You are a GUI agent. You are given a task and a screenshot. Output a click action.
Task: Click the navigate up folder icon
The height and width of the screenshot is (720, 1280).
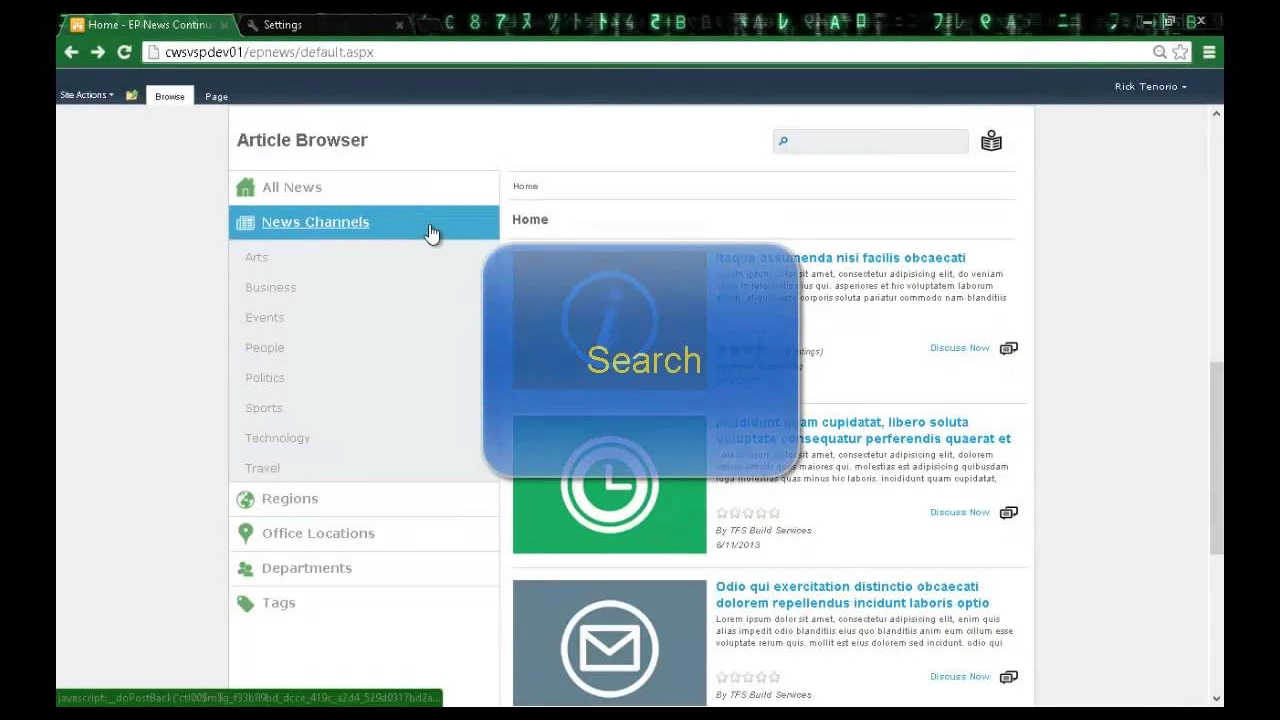pos(131,95)
